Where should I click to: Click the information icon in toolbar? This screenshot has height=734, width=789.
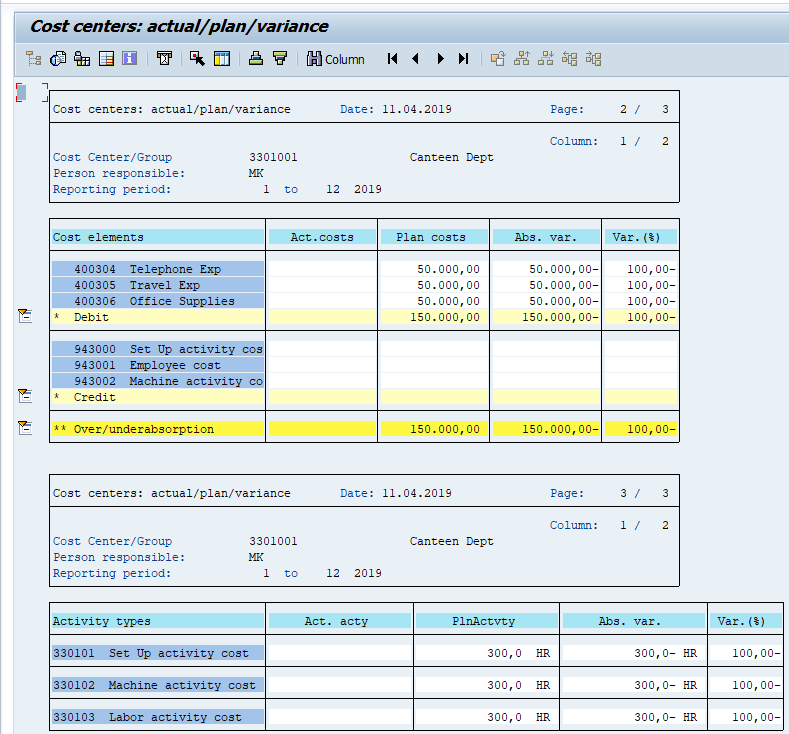(x=129, y=59)
